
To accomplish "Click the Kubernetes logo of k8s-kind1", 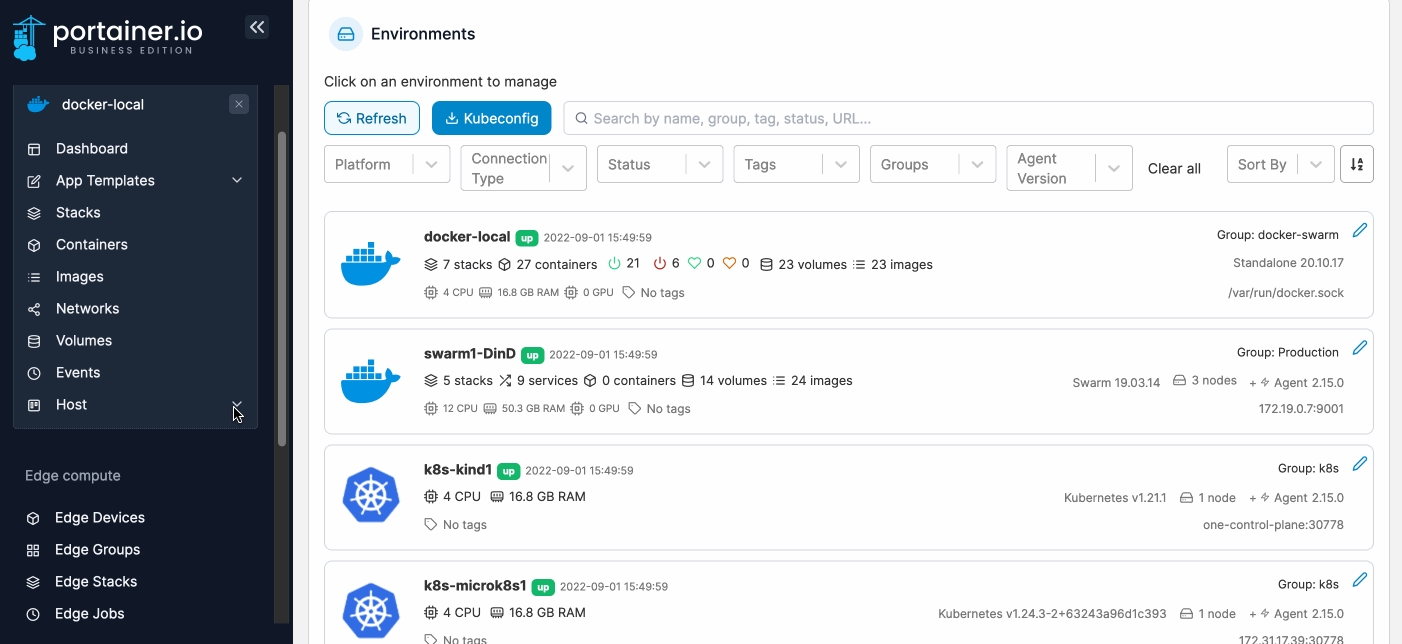I will pos(371,495).
